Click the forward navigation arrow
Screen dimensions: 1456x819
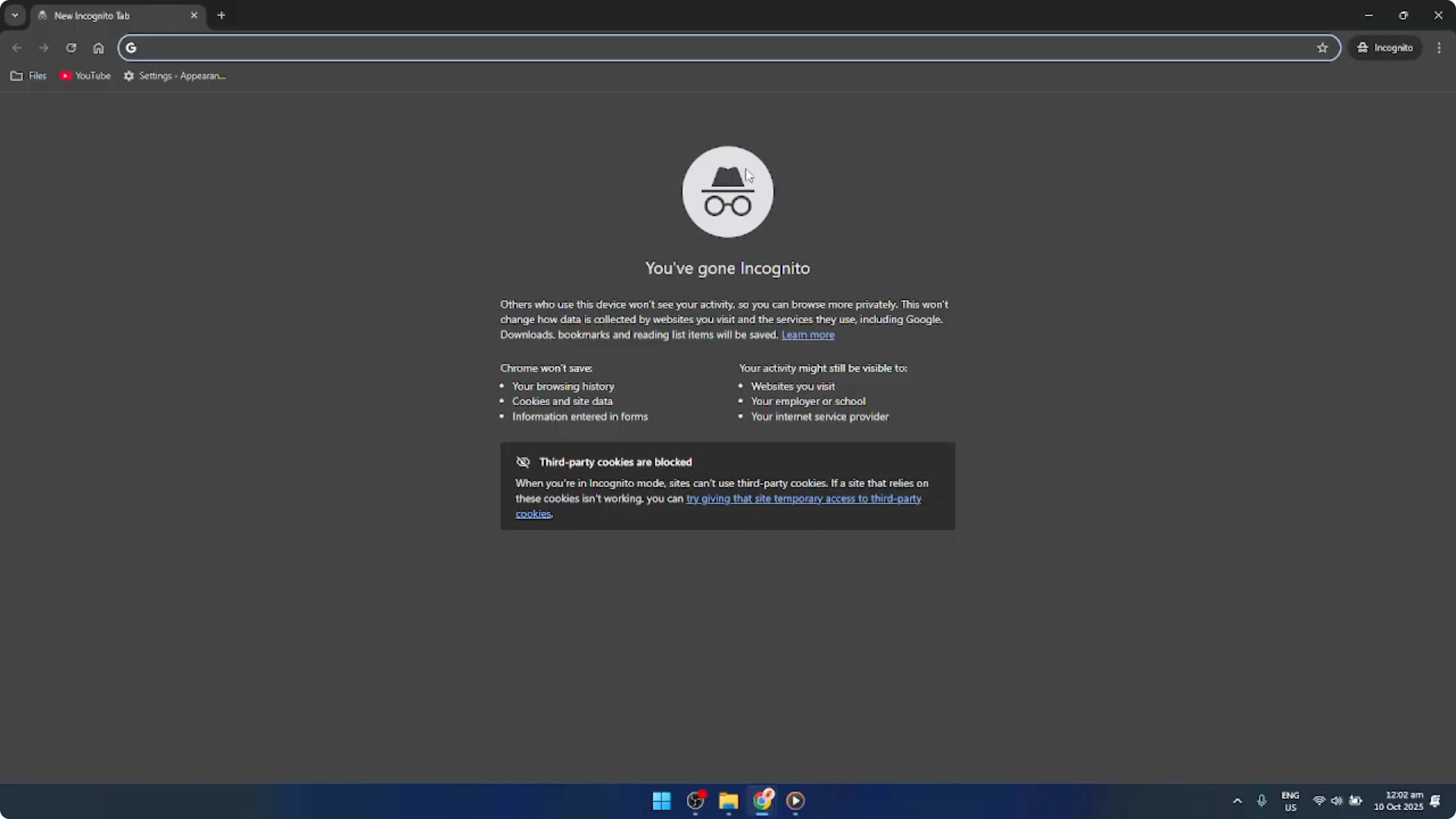click(44, 47)
